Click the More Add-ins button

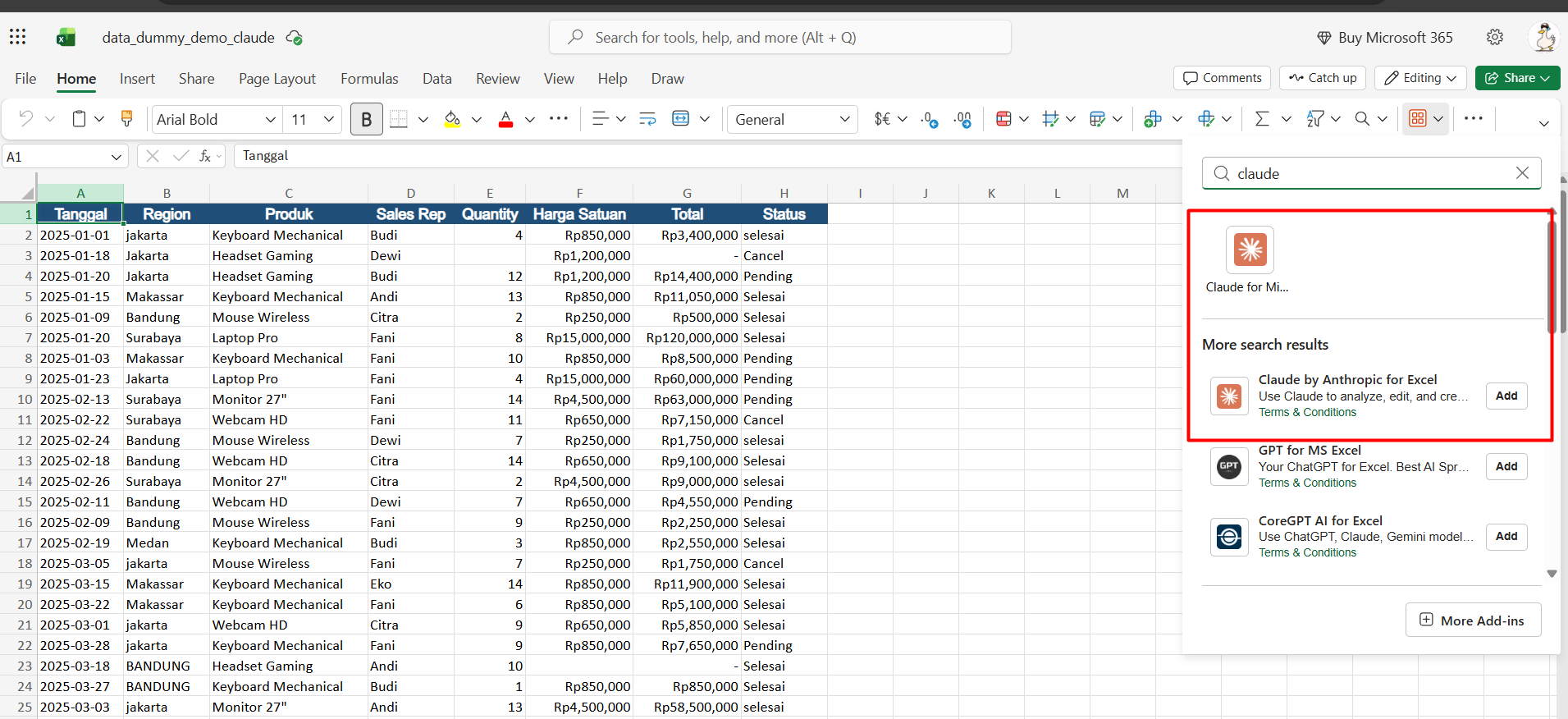[1473, 621]
